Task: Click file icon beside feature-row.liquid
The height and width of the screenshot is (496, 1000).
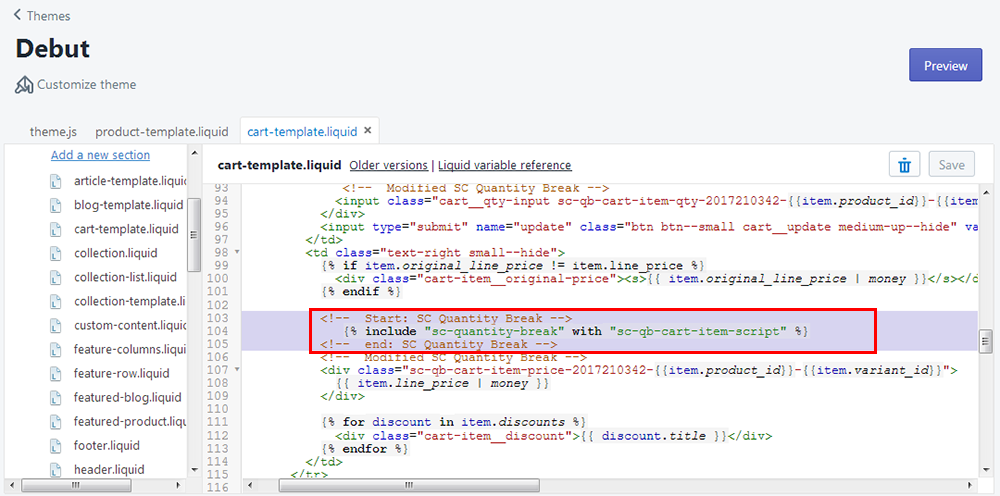Action: 56,373
